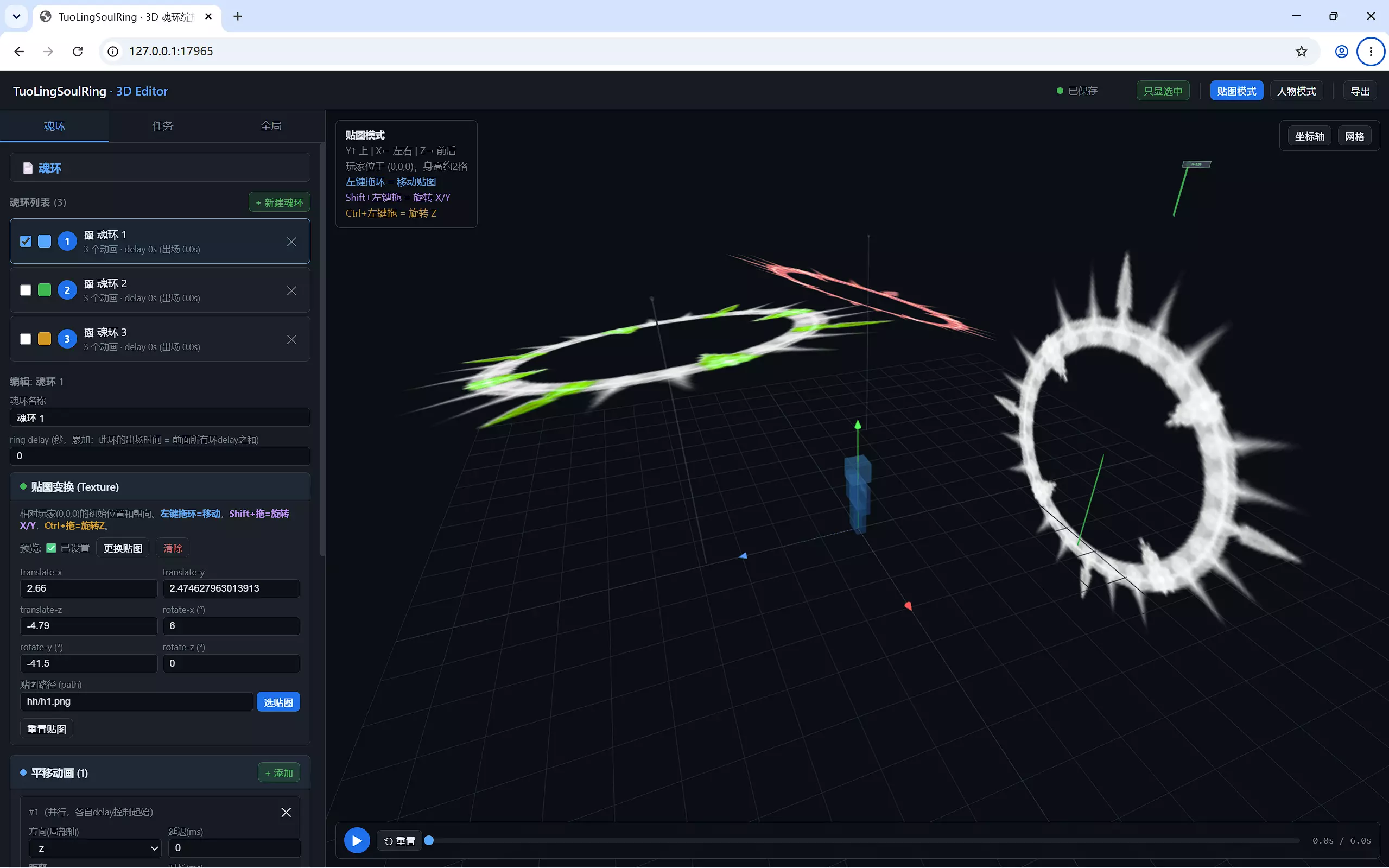The width and height of the screenshot is (1389, 868).
Task: Switch to the 任务 tab
Action: (x=162, y=126)
